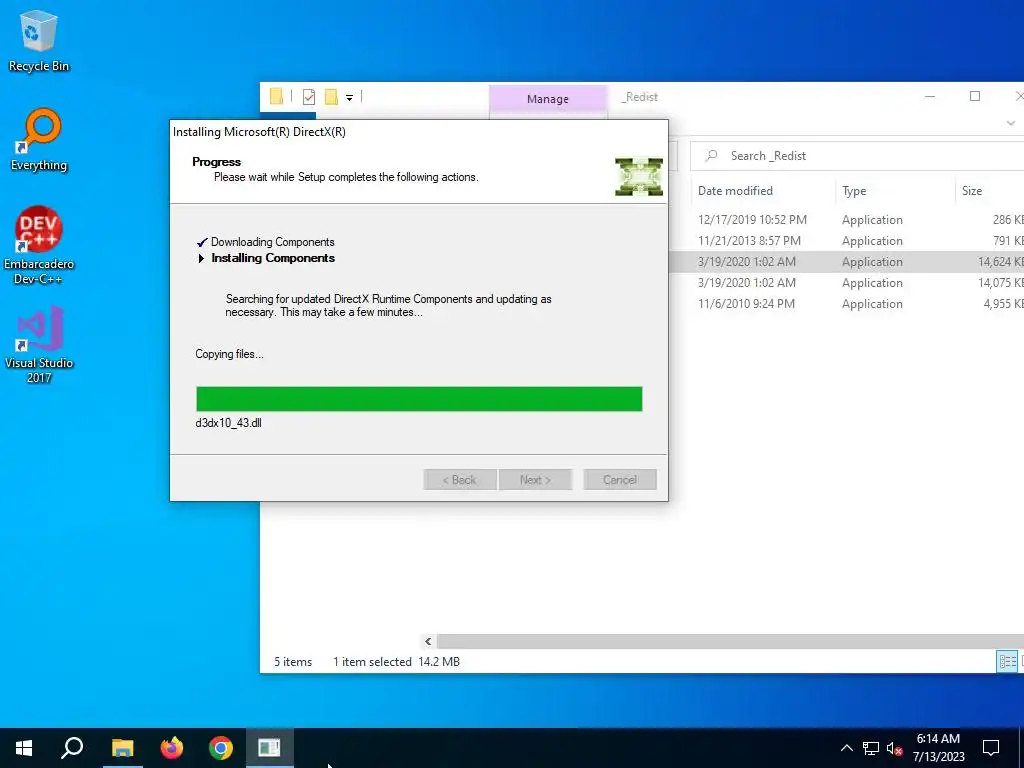
Task: Sort by the Type column header
Action: point(895,191)
